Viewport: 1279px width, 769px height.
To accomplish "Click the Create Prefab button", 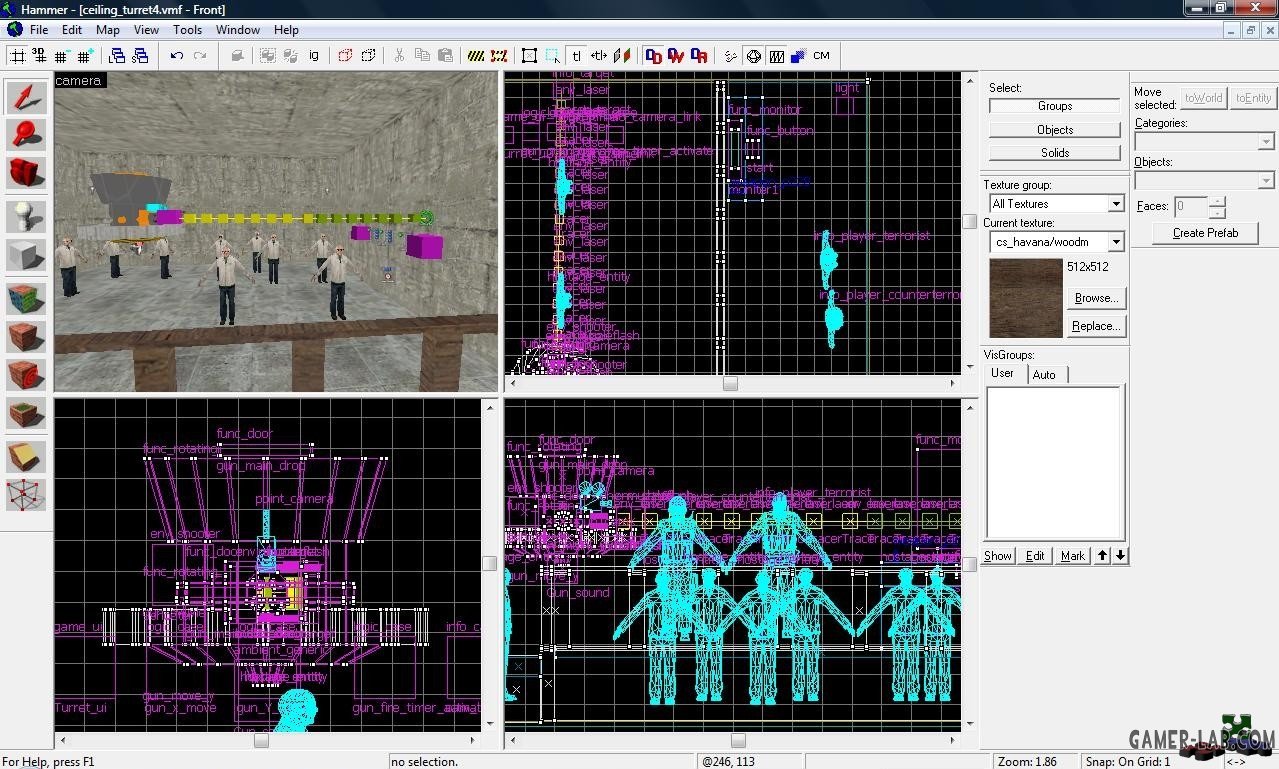I will pos(1205,233).
